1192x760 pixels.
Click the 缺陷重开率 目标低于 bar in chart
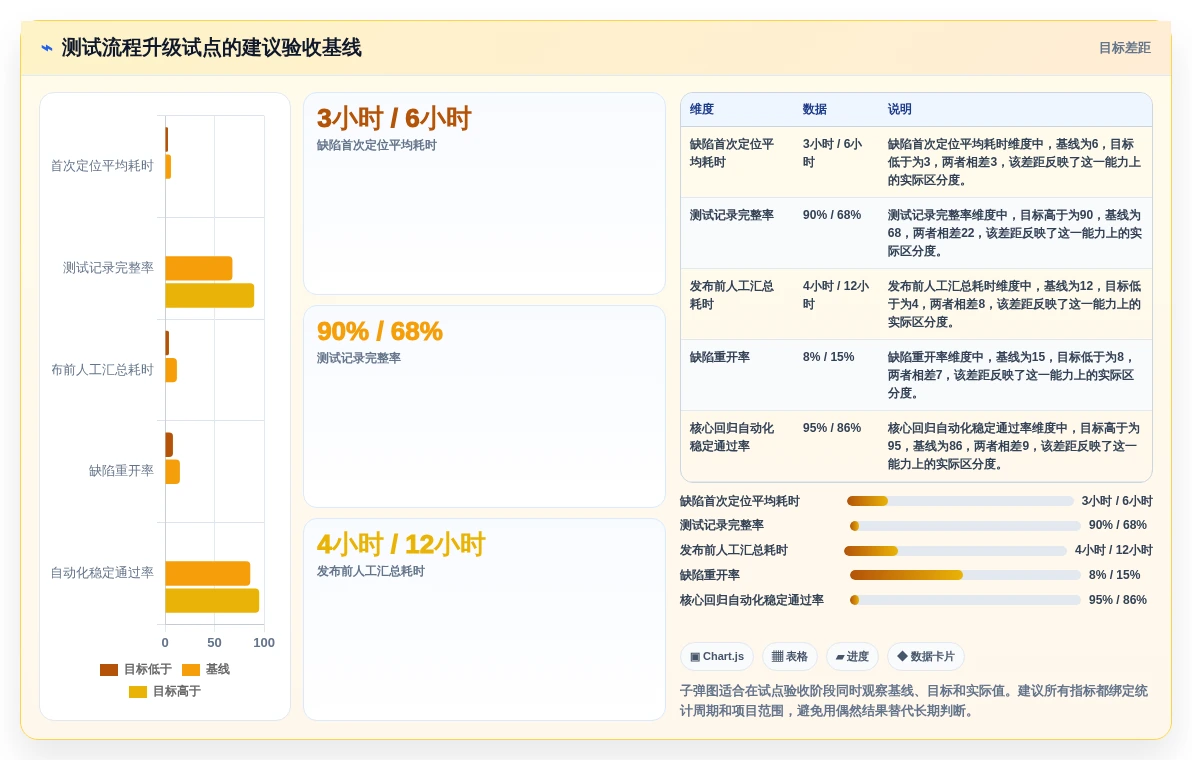[170, 445]
